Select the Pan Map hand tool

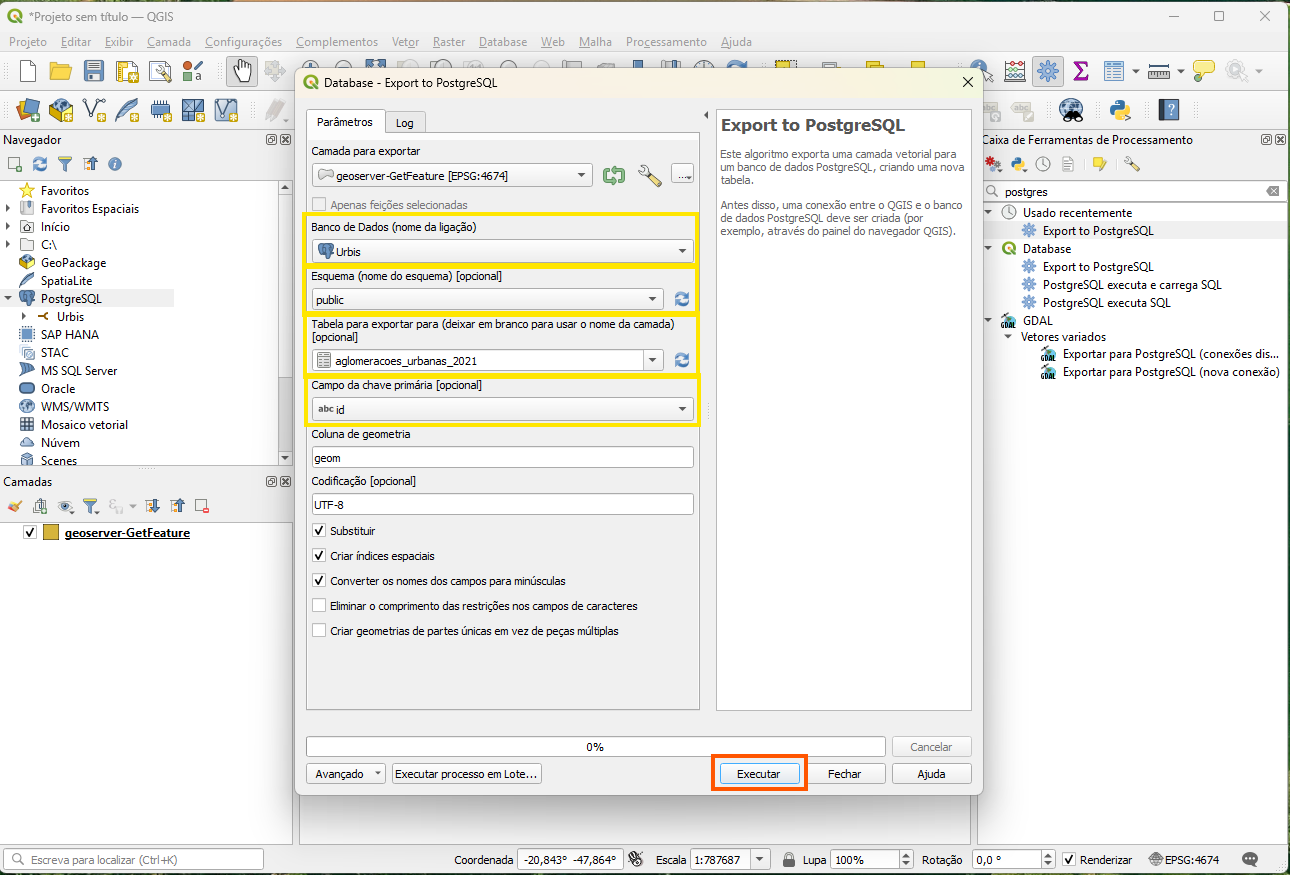pyautogui.click(x=241, y=71)
